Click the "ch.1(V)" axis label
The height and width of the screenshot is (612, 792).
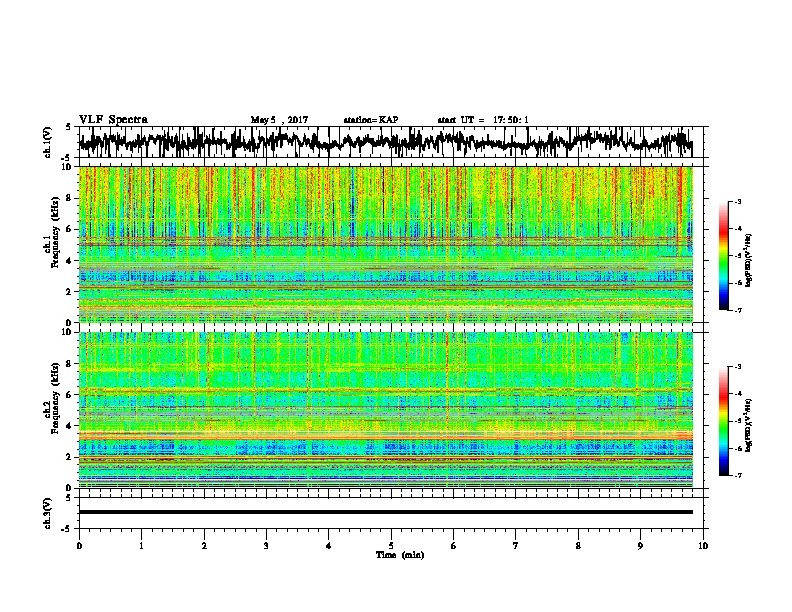click(x=48, y=142)
